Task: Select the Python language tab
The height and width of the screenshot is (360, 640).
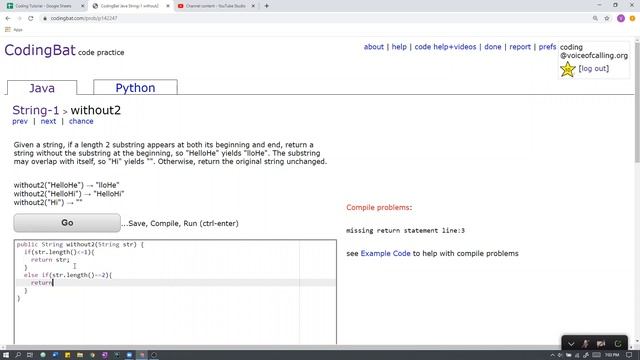Action: (135, 87)
